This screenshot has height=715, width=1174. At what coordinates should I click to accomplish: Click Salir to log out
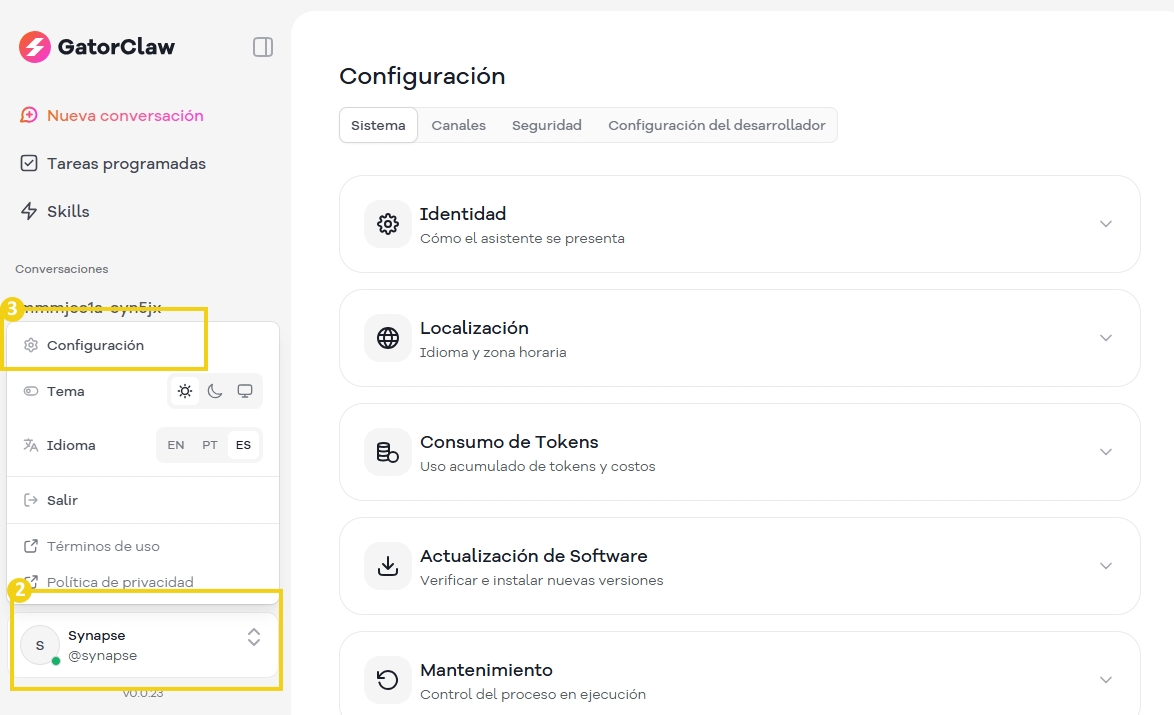click(x=64, y=499)
